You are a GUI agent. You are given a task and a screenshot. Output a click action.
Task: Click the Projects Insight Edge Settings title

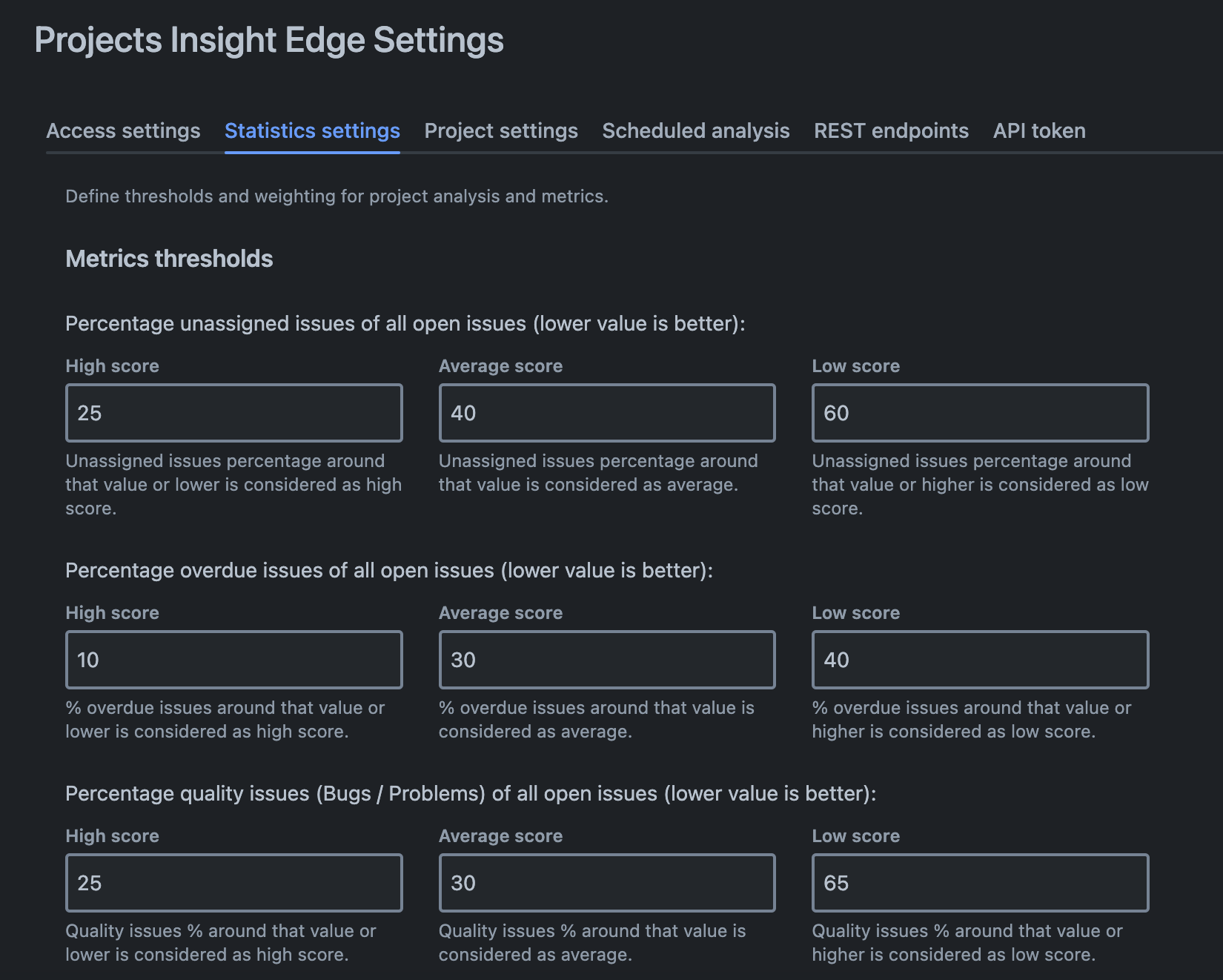point(269,40)
